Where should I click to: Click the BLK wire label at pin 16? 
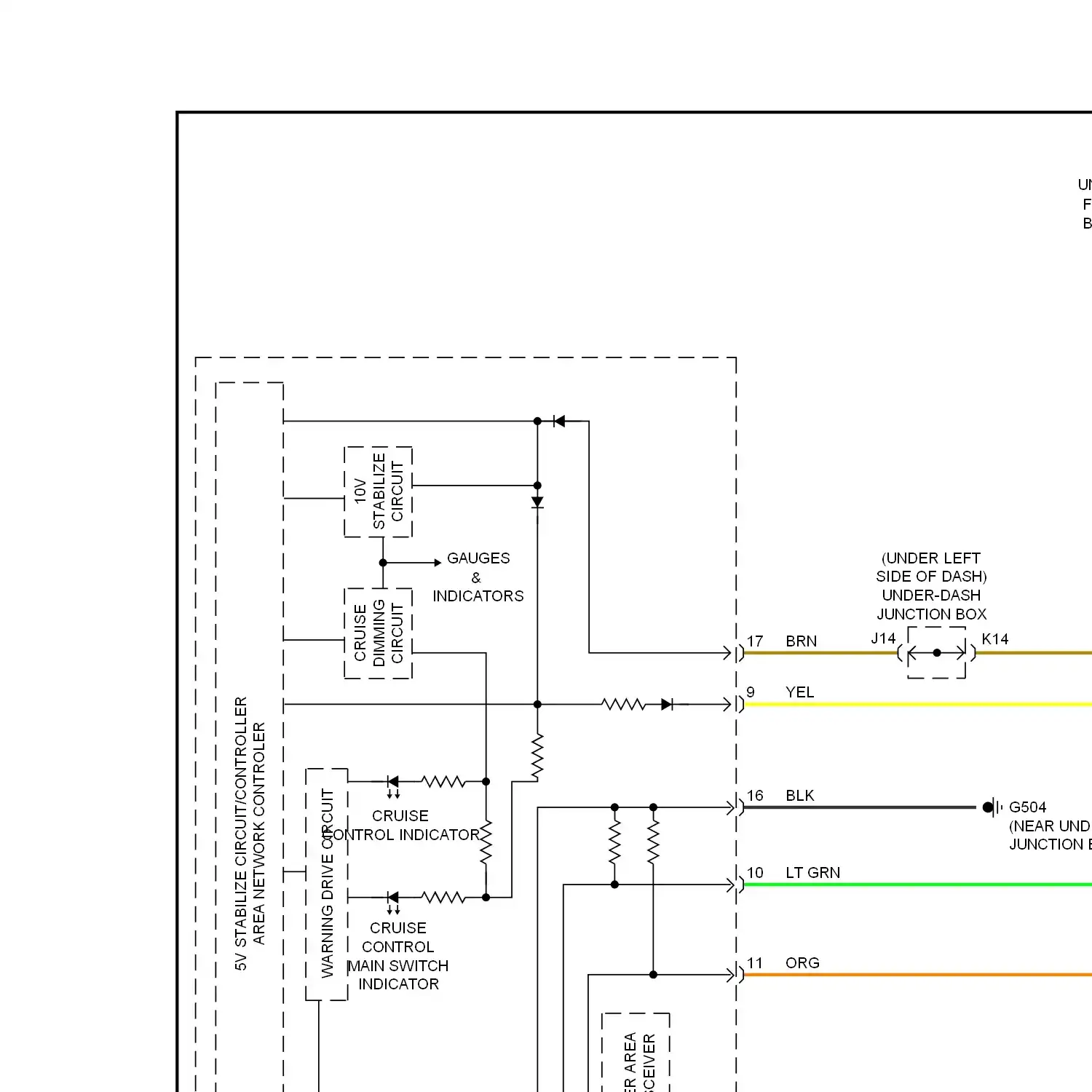pos(799,796)
